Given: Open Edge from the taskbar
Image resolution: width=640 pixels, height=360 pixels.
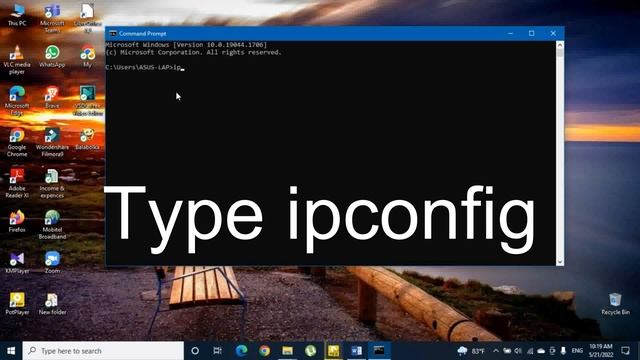Looking at the screenshot, I should 241,351.
